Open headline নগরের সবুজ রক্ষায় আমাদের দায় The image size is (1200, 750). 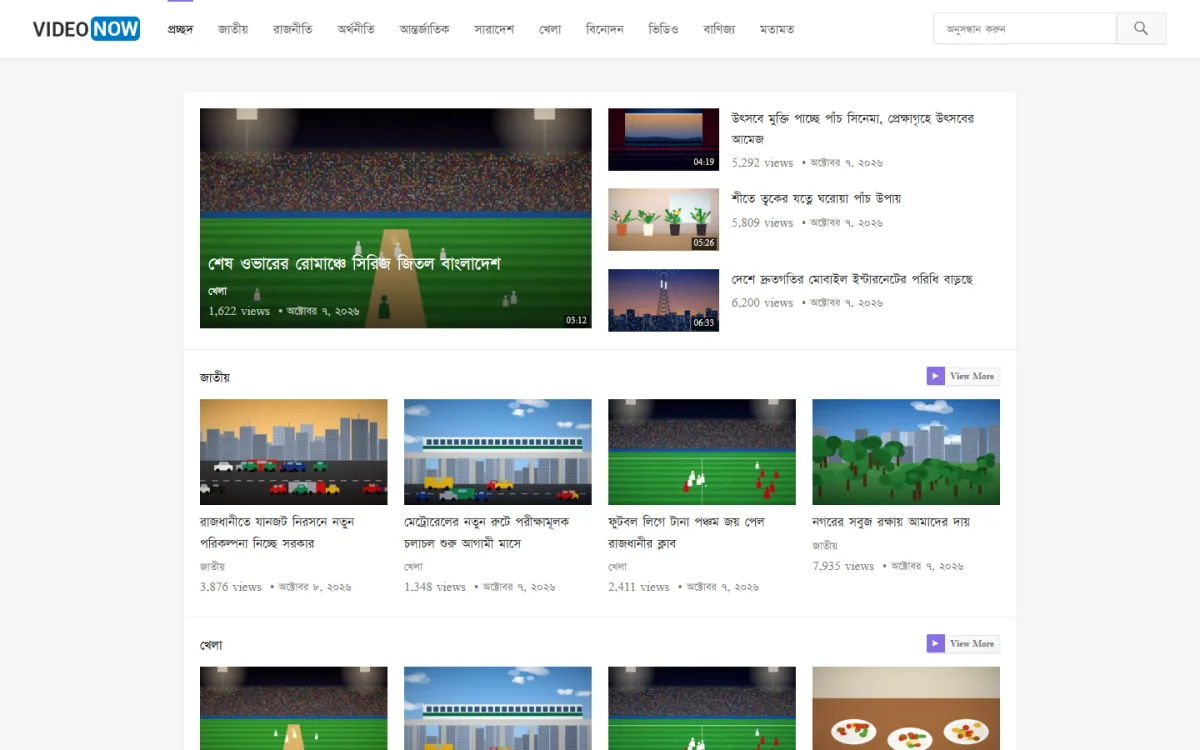(891, 521)
